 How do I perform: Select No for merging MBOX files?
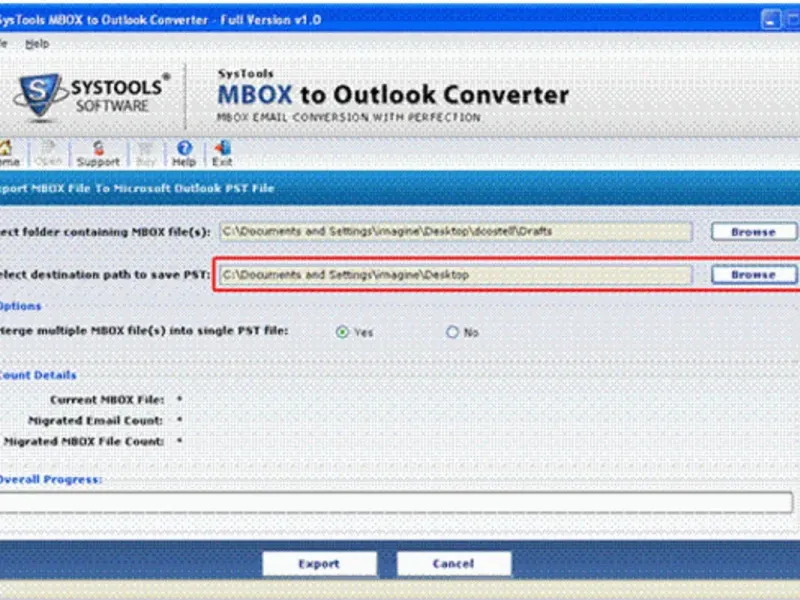tap(452, 332)
